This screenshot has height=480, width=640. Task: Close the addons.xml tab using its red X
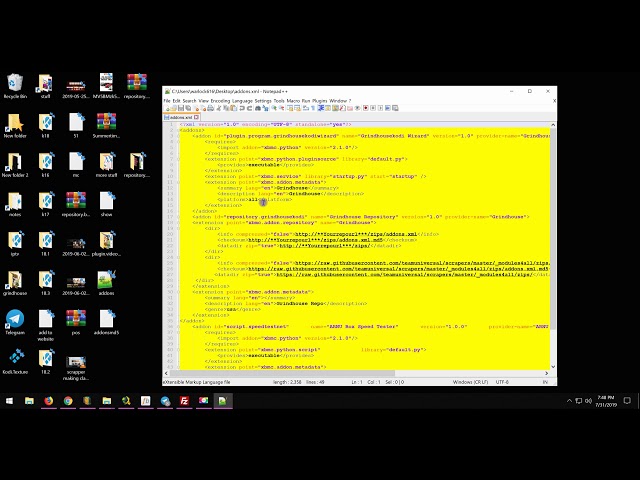point(196,117)
